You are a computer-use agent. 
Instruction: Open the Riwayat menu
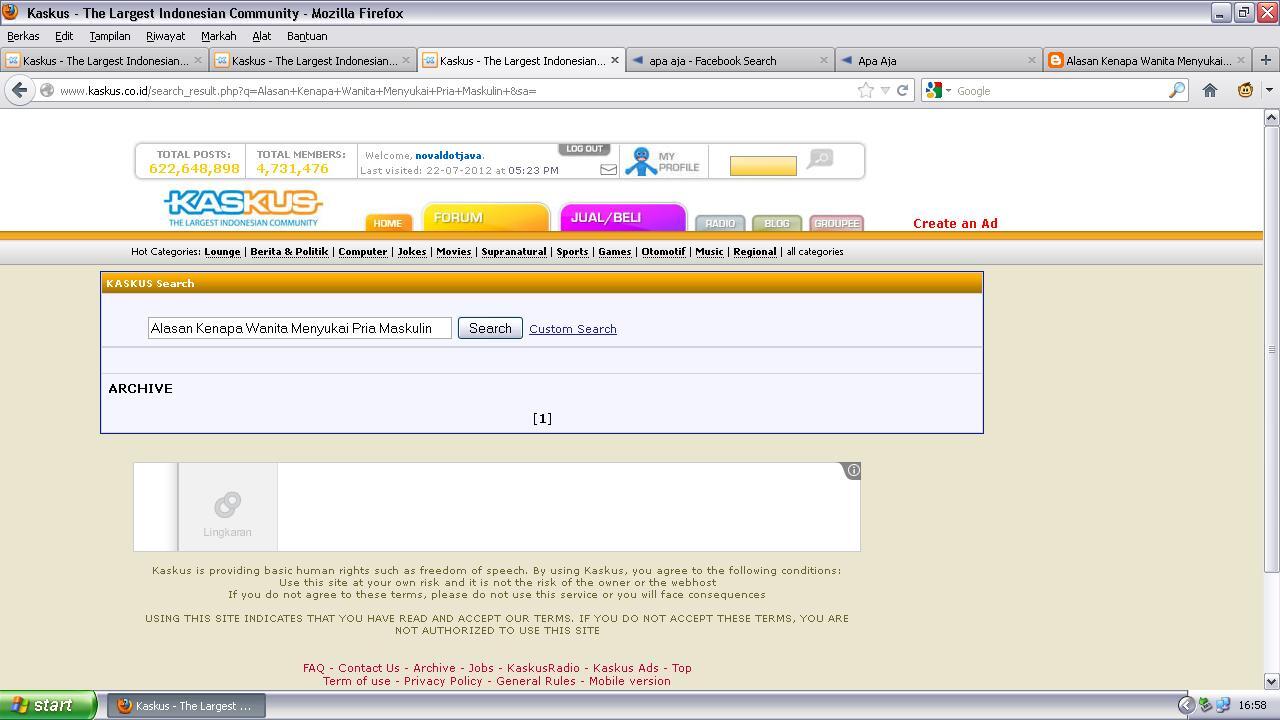click(x=165, y=36)
